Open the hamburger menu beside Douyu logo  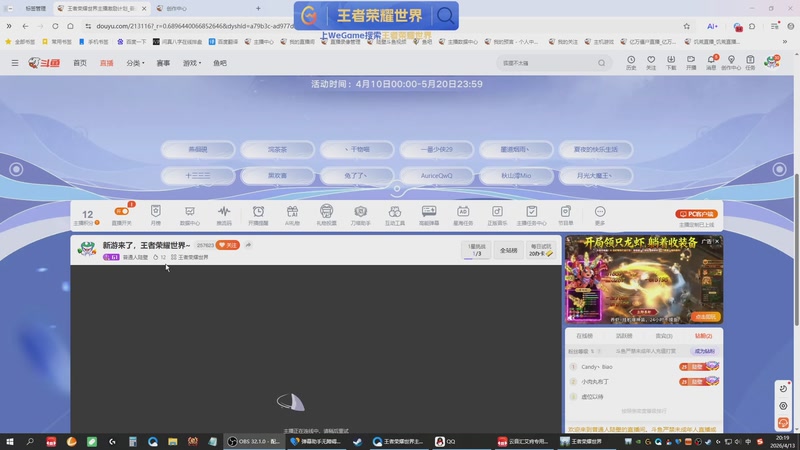click(x=15, y=63)
